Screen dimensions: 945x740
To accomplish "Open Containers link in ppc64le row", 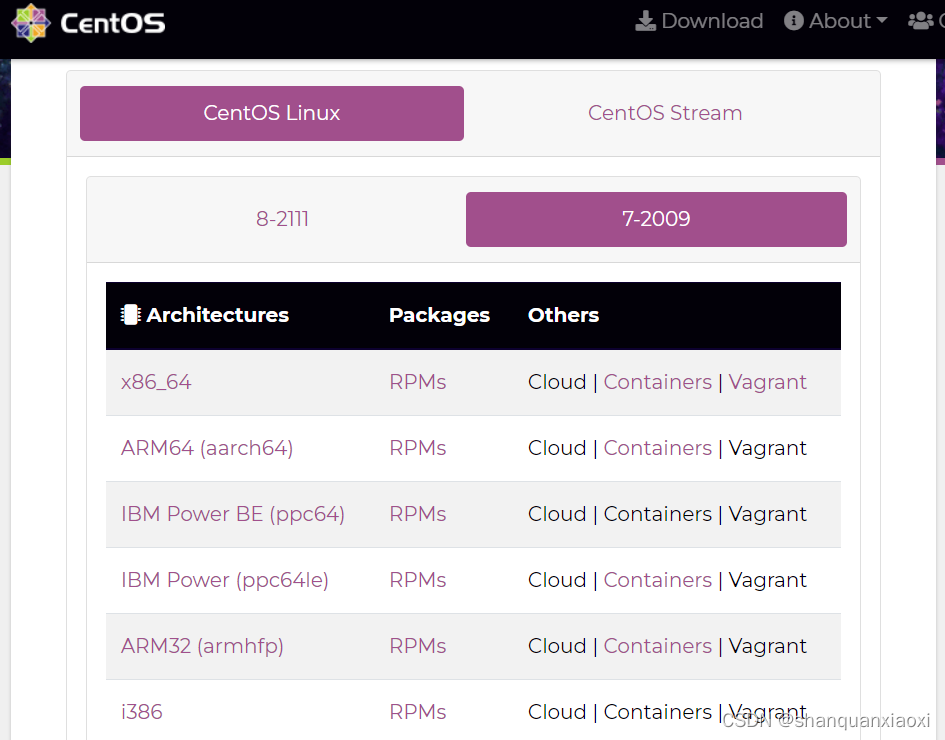I will click(x=658, y=580).
